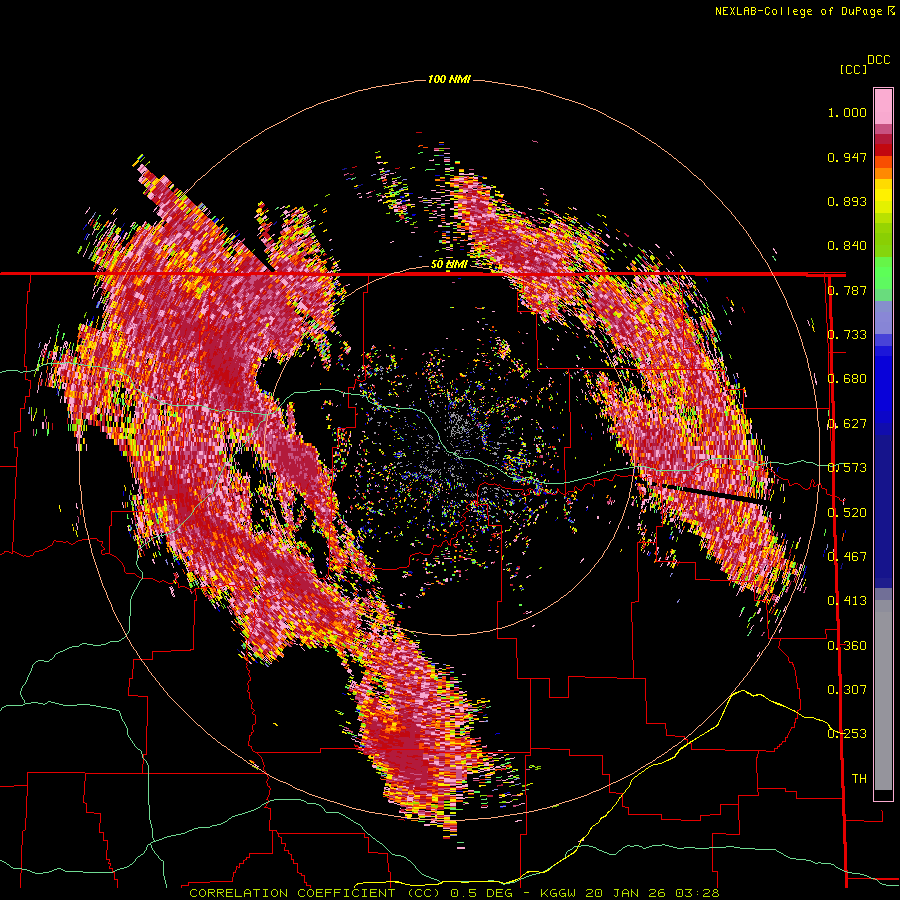
Task: Pick the bright green legend color band
Action: click(x=883, y=273)
